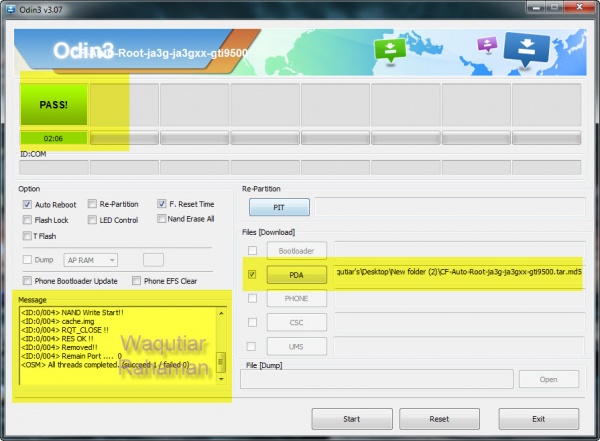600x441 pixels.
Task: Toggle the Auto Reboot checkbox
Action: pos(27,204)
